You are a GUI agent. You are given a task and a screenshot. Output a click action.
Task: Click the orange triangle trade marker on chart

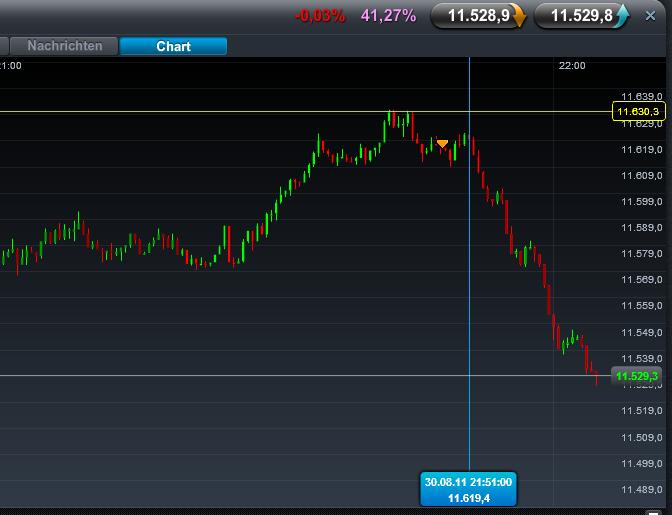pyautogui.click(x=442, y=144)
